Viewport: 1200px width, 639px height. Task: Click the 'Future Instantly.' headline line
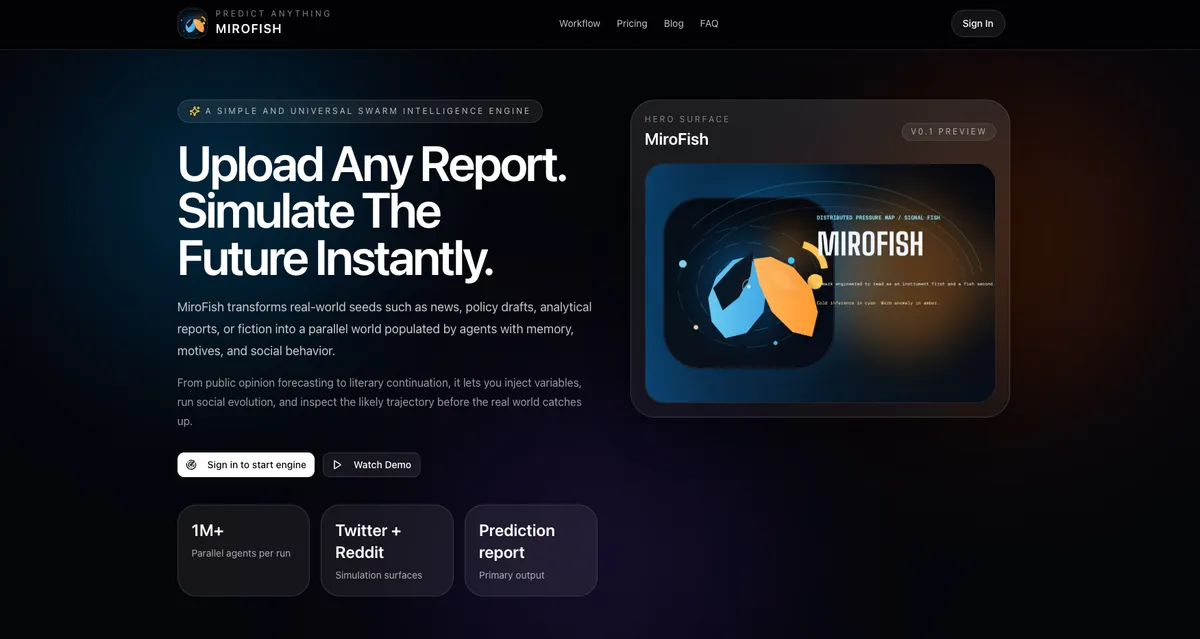336,259
